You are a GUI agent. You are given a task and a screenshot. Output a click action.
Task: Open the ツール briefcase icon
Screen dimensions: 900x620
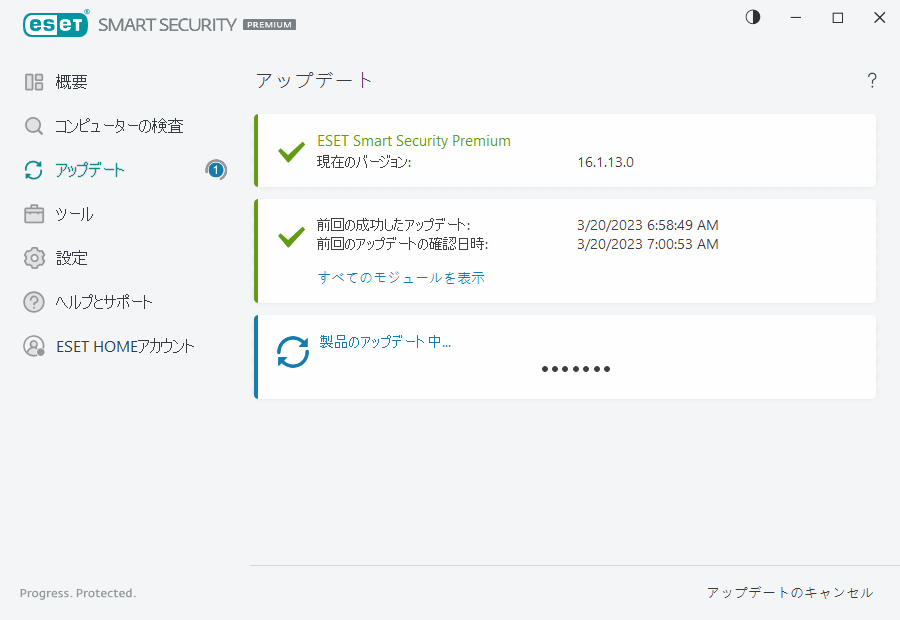pos(33,214)
